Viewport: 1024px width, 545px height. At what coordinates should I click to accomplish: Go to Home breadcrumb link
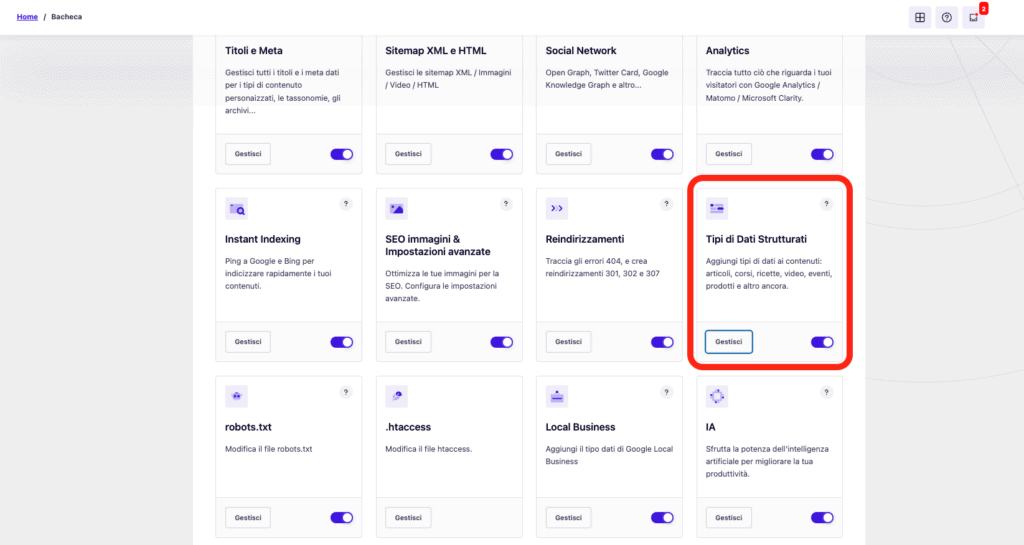[x=27, y=17]
